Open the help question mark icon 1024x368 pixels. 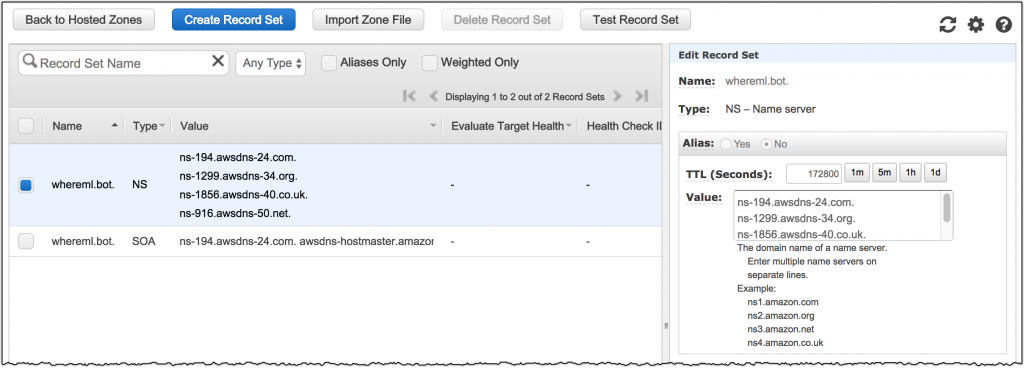1003,25
